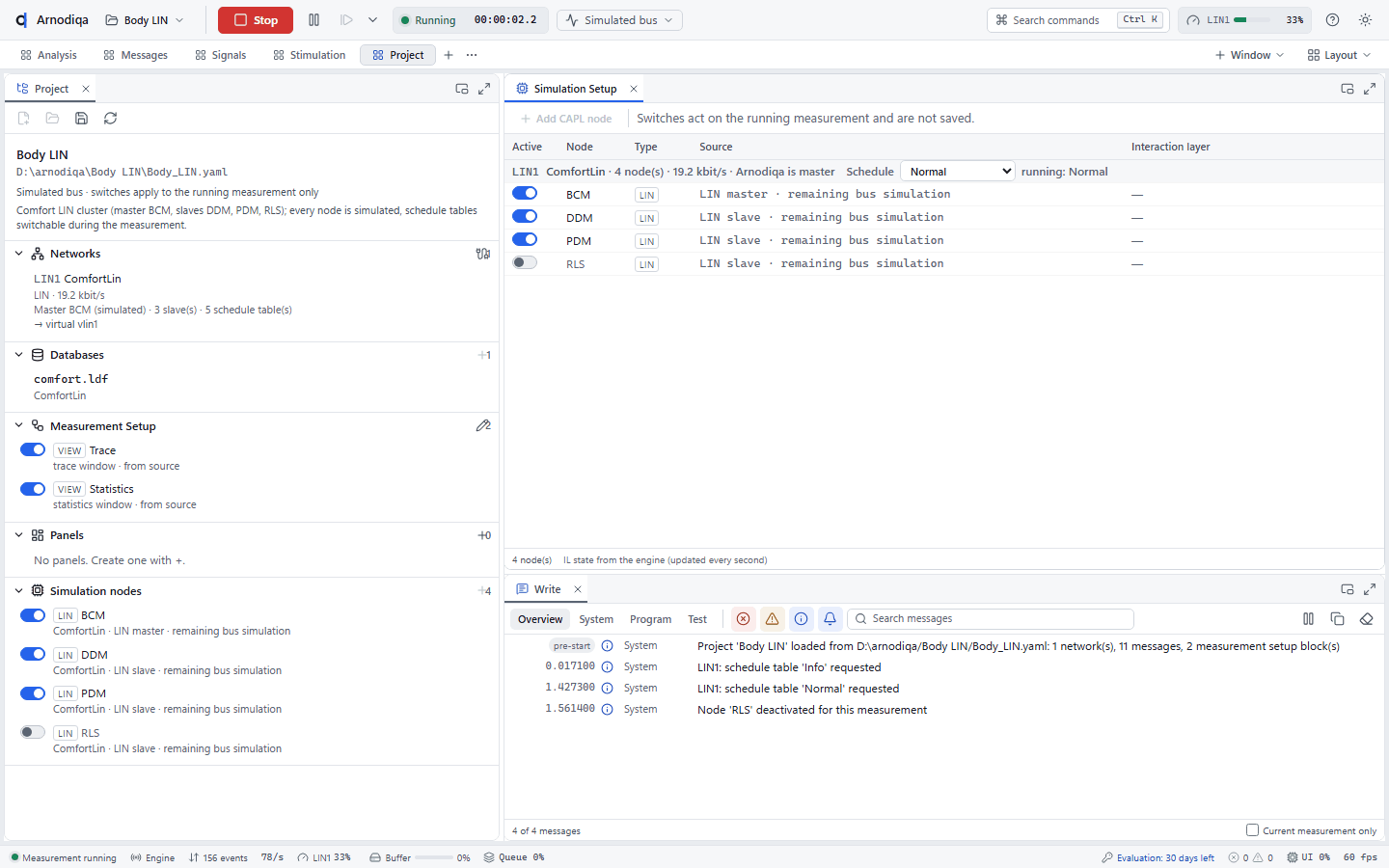Image resolution: width=1389 pixels, height=868 pixels.
Task: Click the bell notification filter icon
Action: pos(830,619)
